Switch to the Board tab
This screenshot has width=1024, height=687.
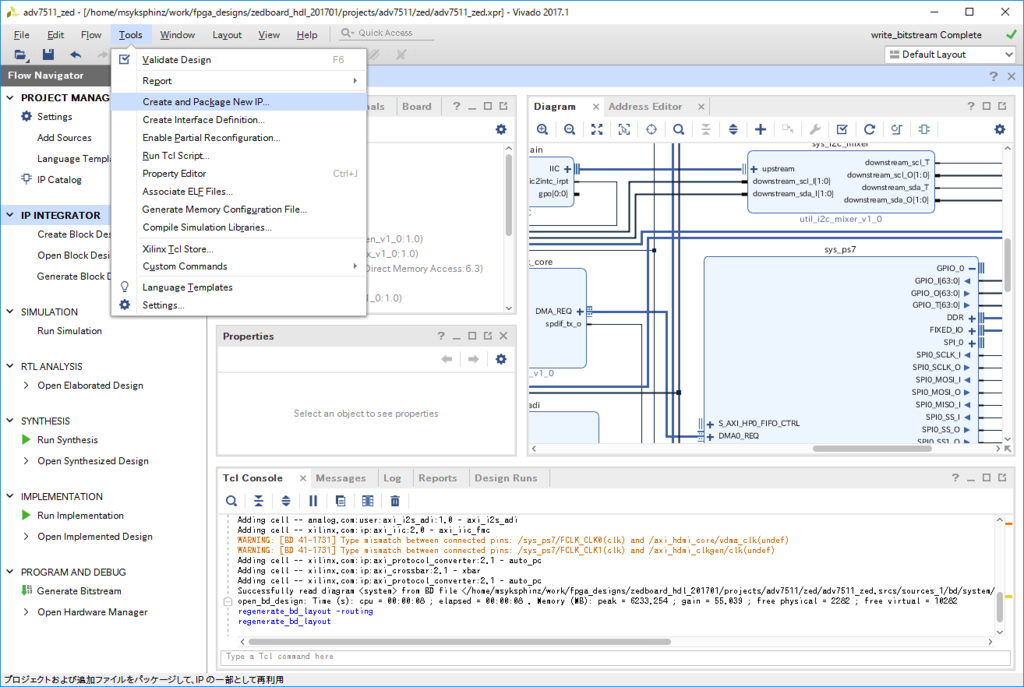417,106
